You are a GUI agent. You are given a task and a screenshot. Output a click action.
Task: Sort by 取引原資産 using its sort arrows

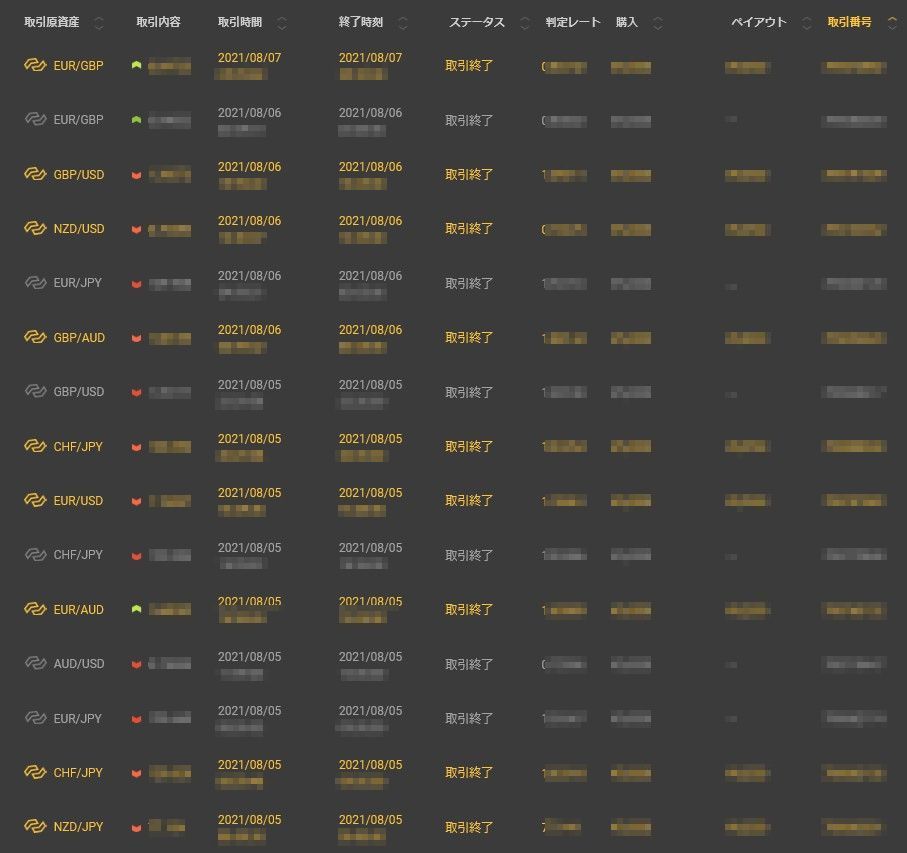tap(119, 23)
